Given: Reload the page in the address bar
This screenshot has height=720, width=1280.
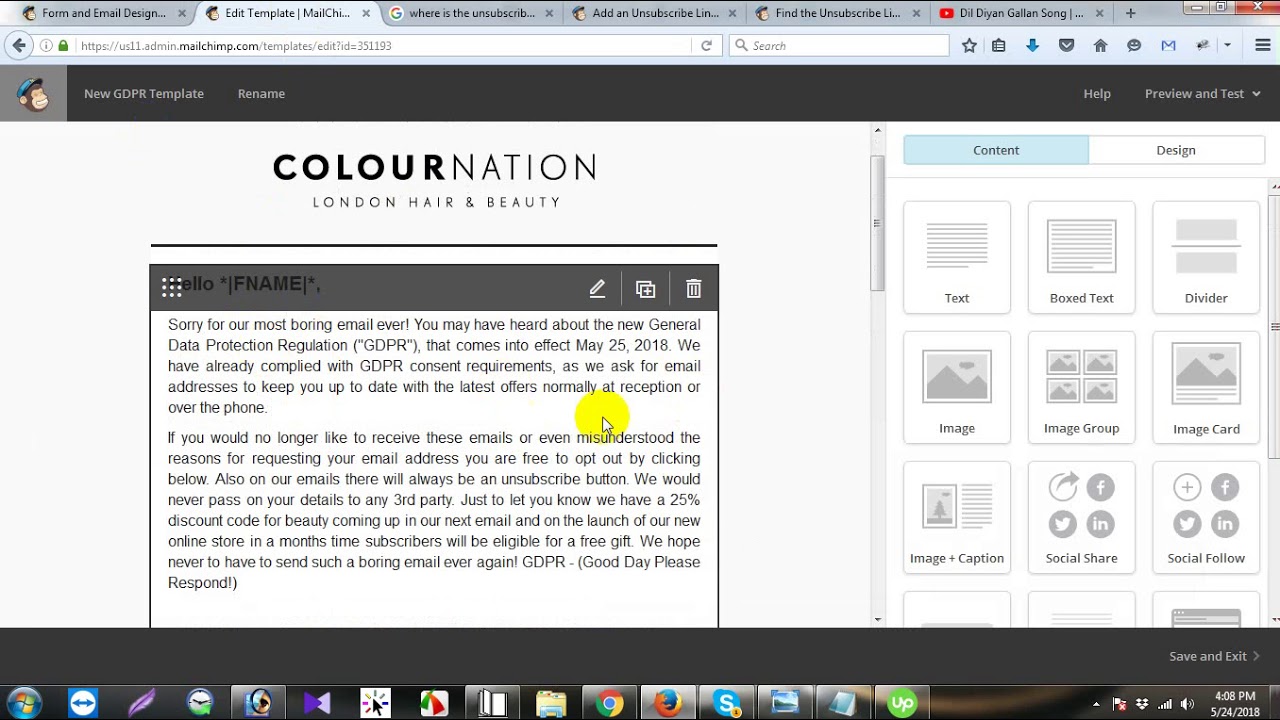Looking at the screenshot, I should point(706,45).
